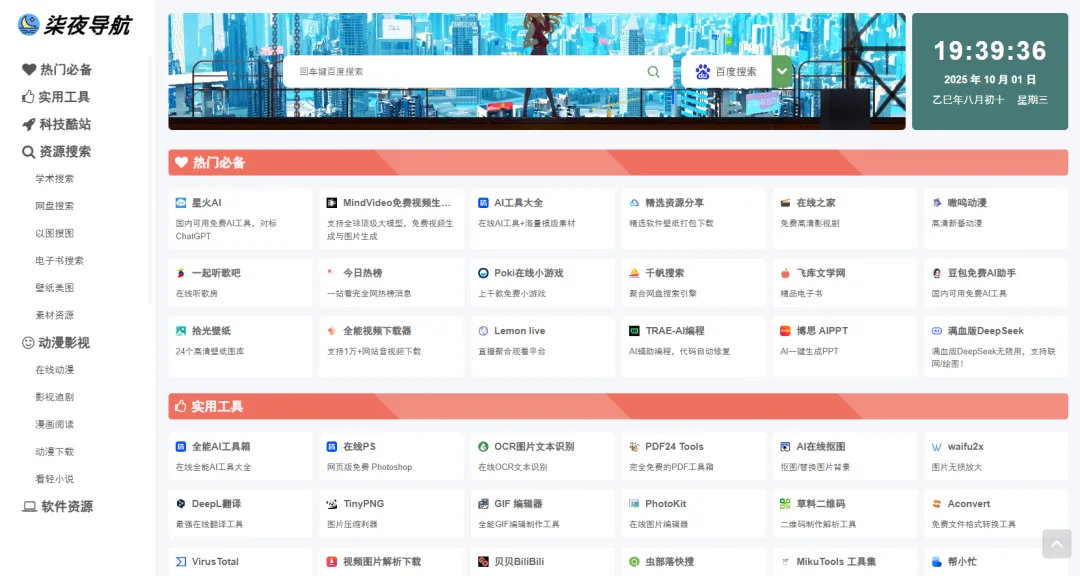
Task: Click the 柒夜导航 site logo
Action: (74, 25)
